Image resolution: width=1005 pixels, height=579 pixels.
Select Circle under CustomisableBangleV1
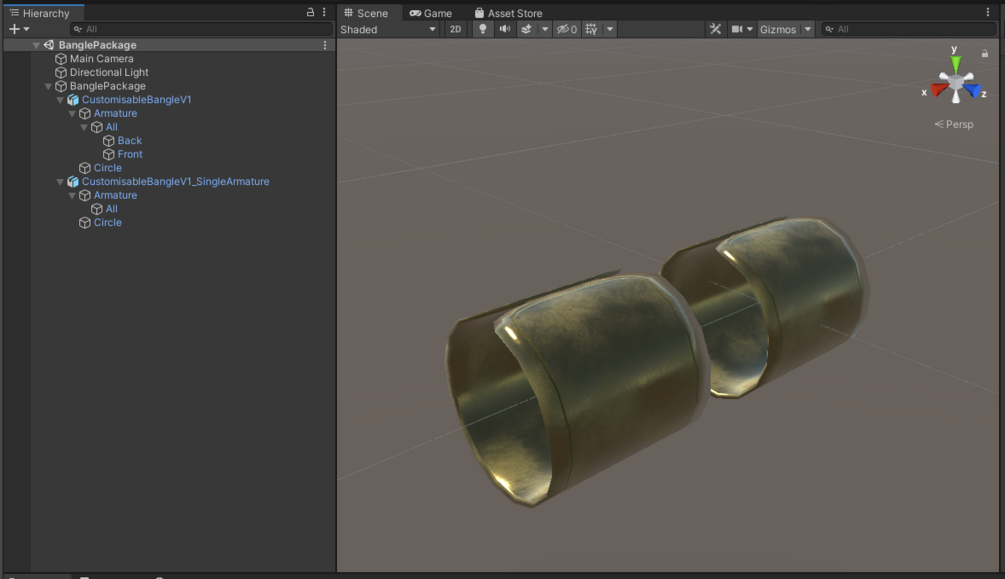point(108,168)
